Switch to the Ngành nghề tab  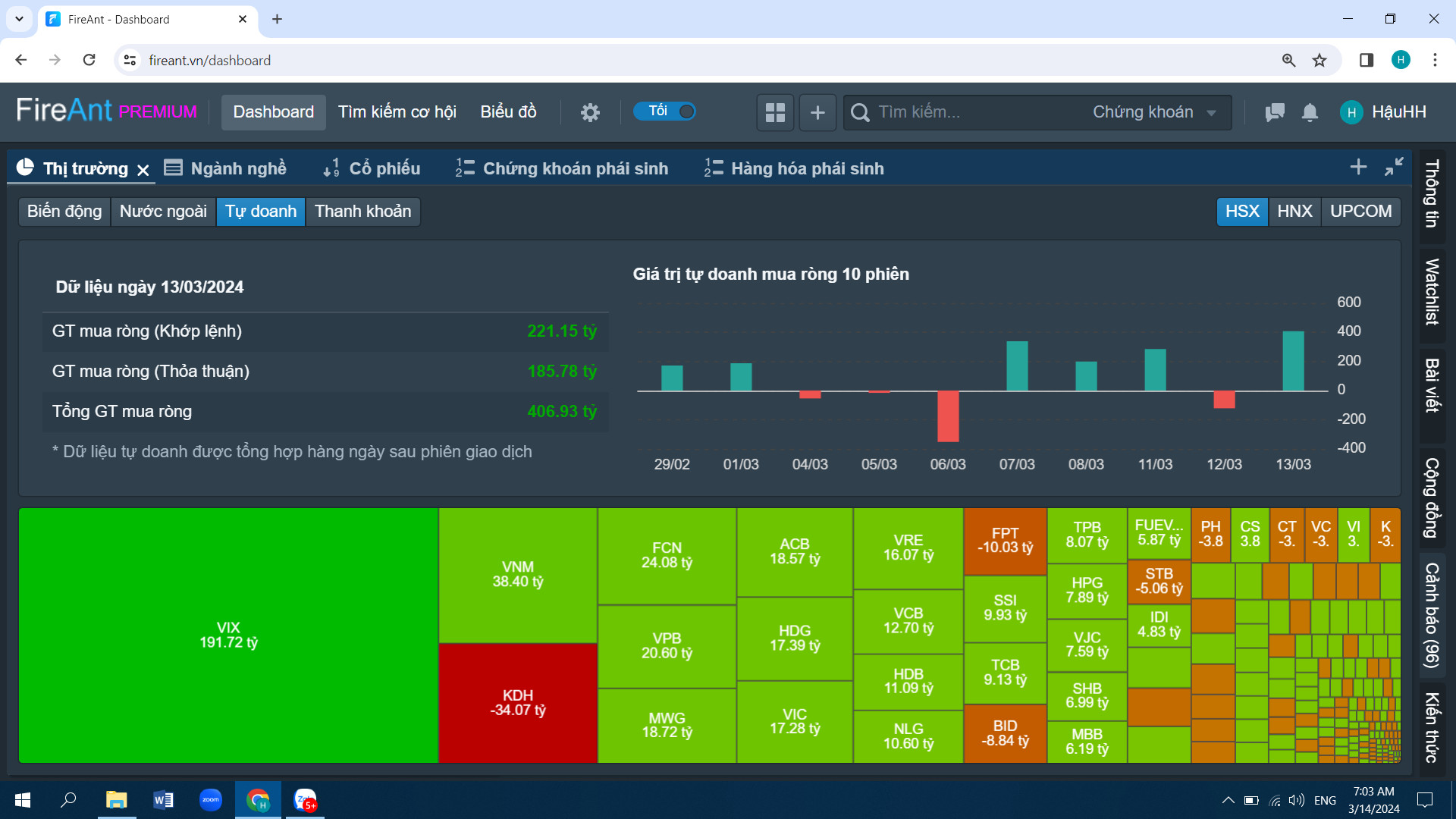[226, 168]
